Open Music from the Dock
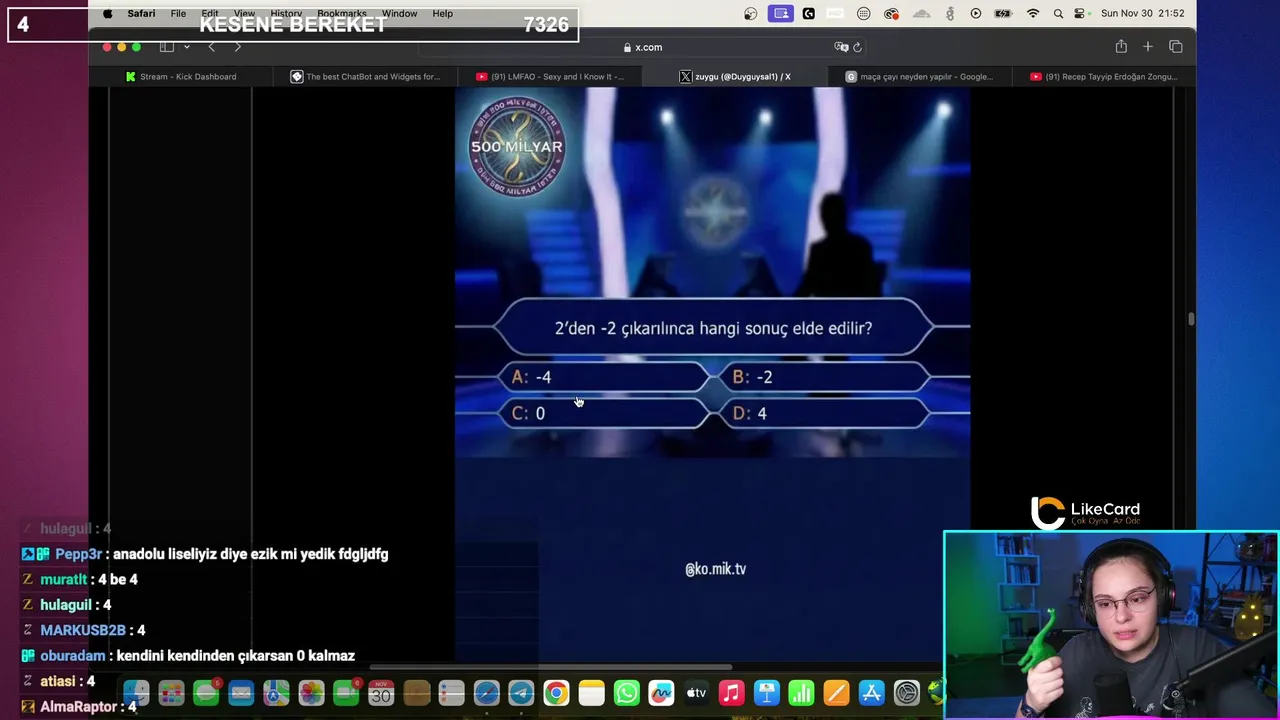 click(x=731, y=693)
